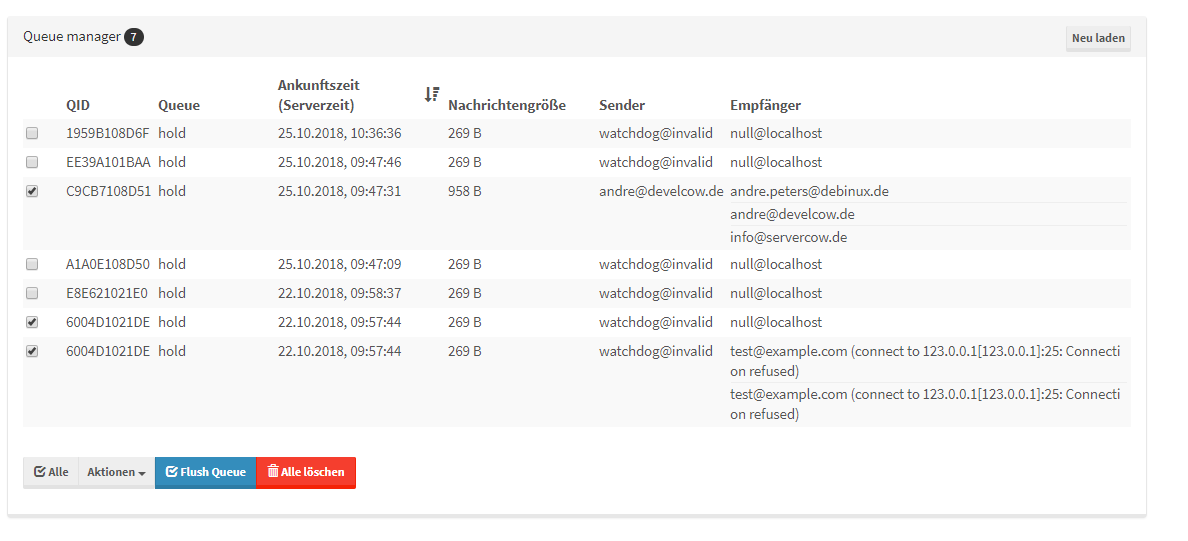Image resolution: width=1188 pixels, height=541 pixels.
Task: Click the queue count badge showing 7
Action: (134, 36)
